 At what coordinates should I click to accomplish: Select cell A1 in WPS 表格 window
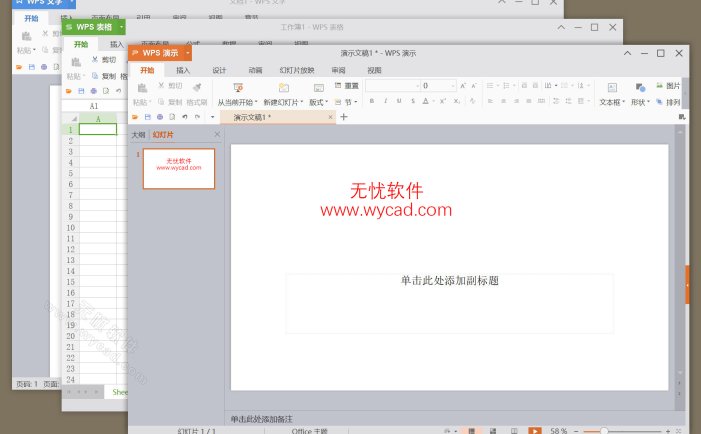pos(98,129)
